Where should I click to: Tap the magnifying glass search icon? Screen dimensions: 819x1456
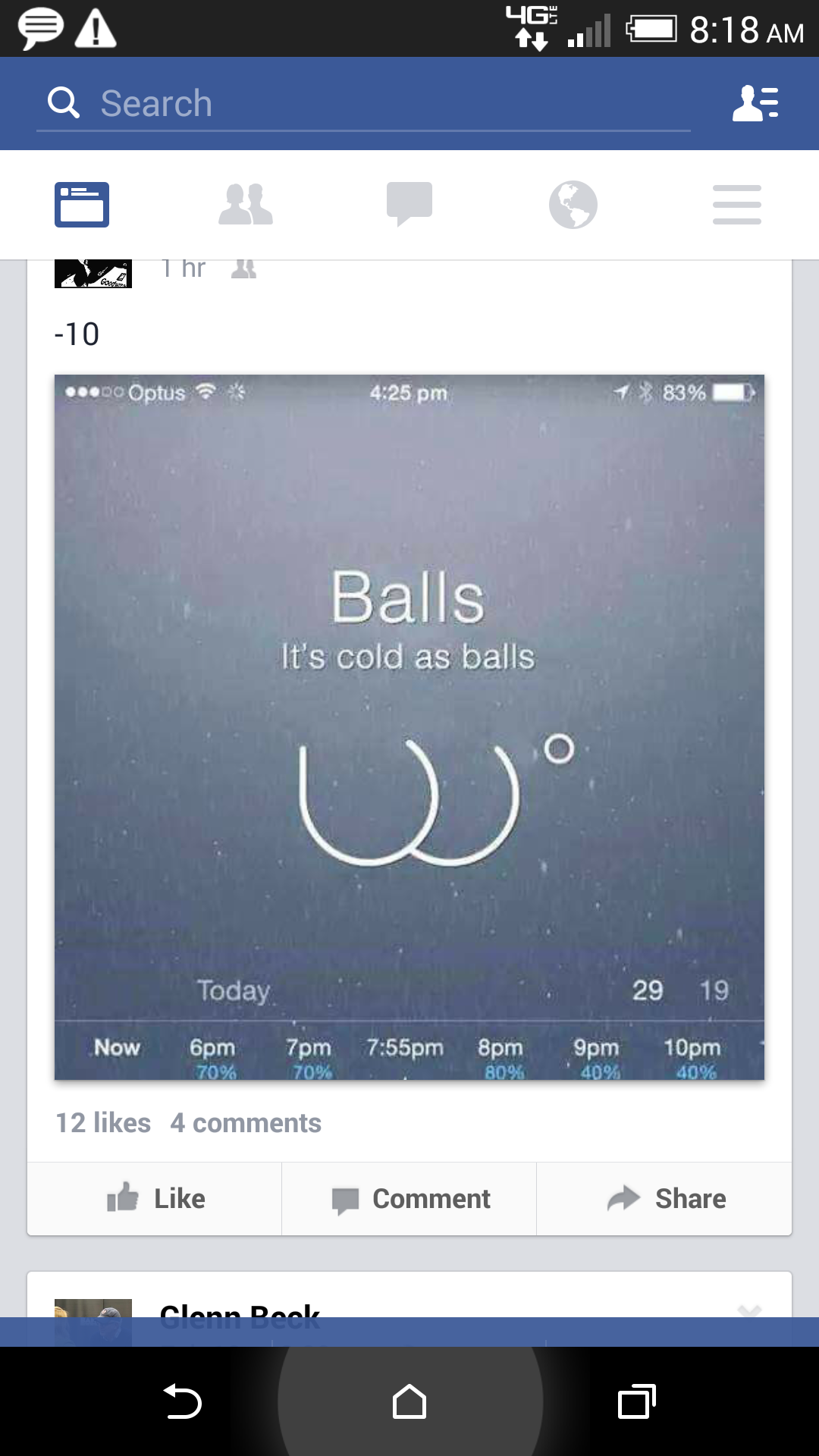[64, 102]
